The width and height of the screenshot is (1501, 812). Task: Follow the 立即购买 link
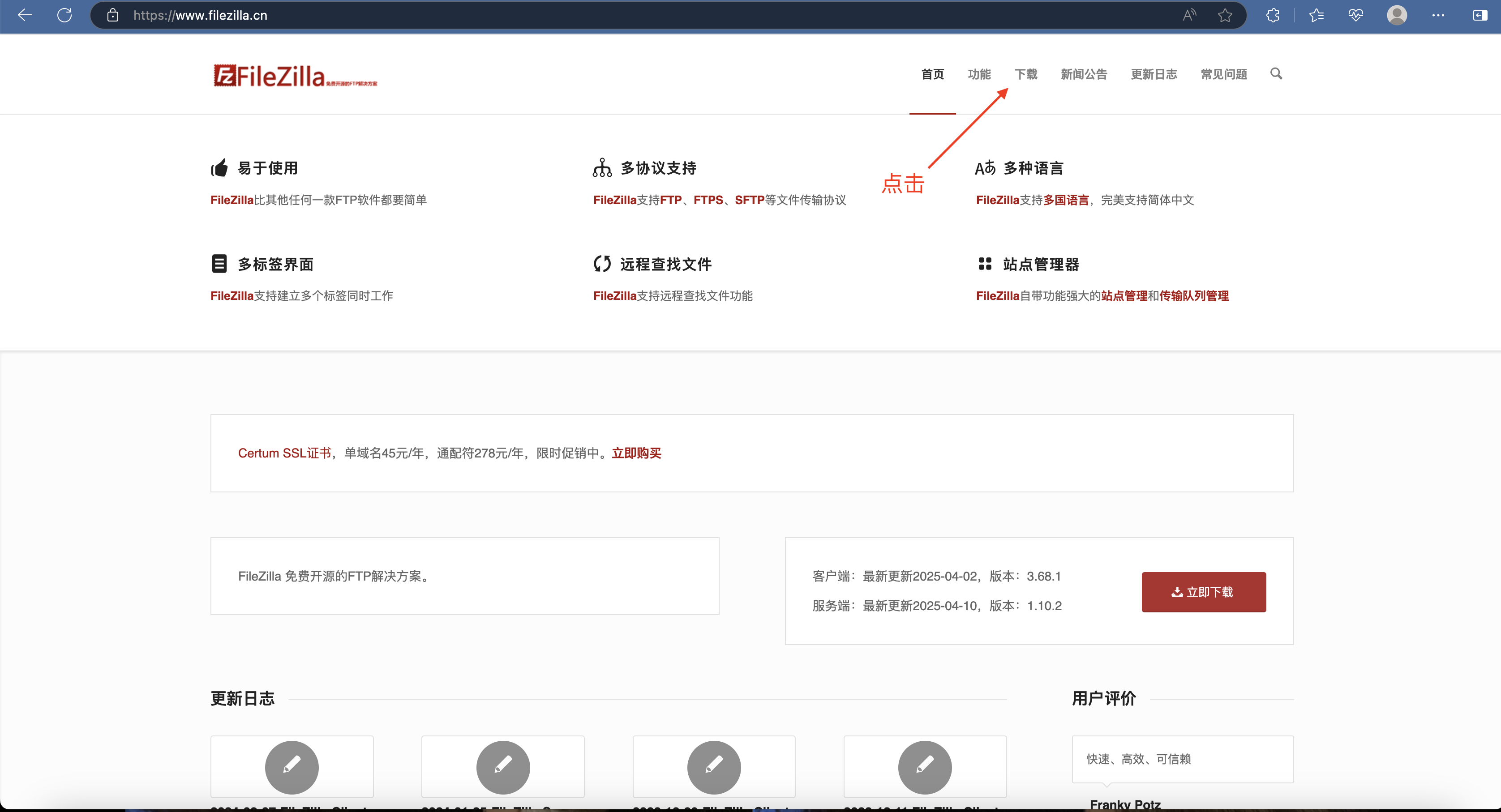(636, 453)
